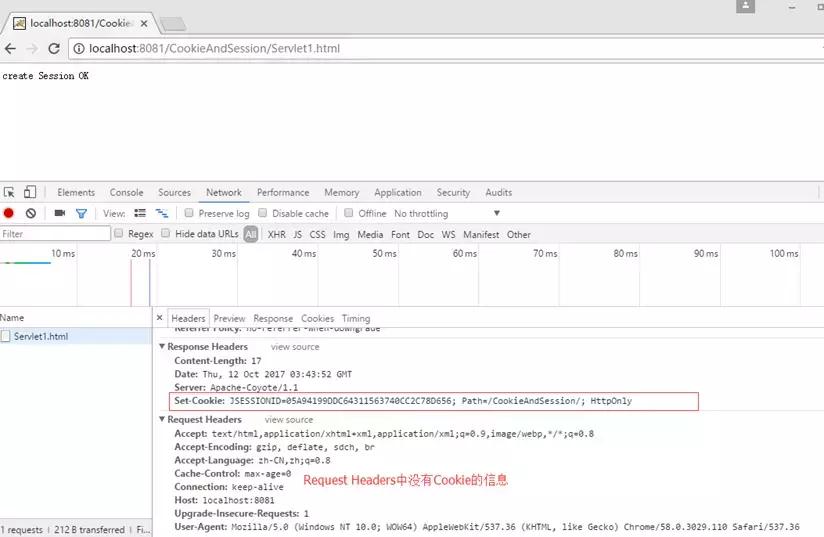Open the No throttling dropdown
824x537 pixels.
tap(447, 213)
